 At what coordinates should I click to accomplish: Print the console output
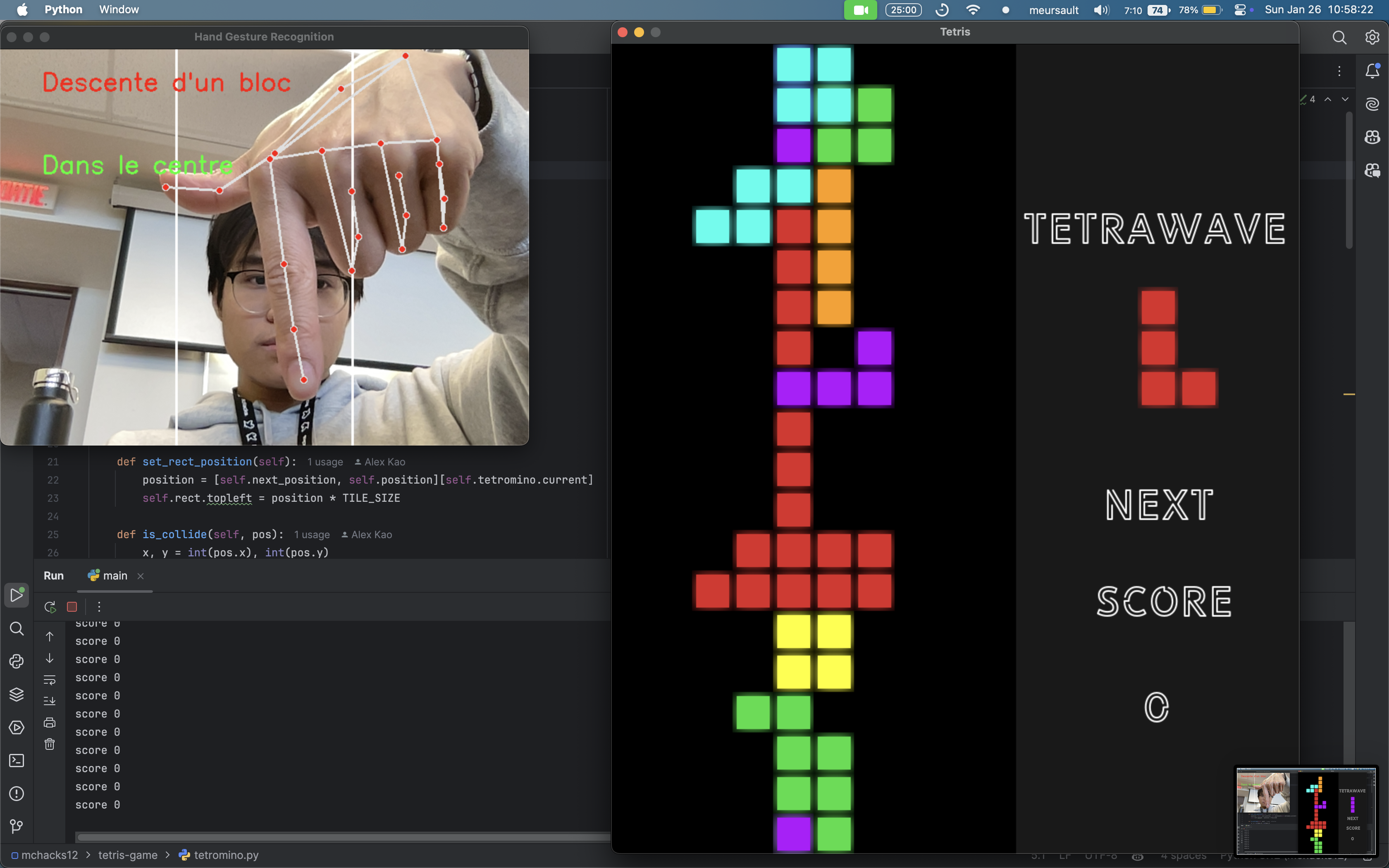(50, 723)
